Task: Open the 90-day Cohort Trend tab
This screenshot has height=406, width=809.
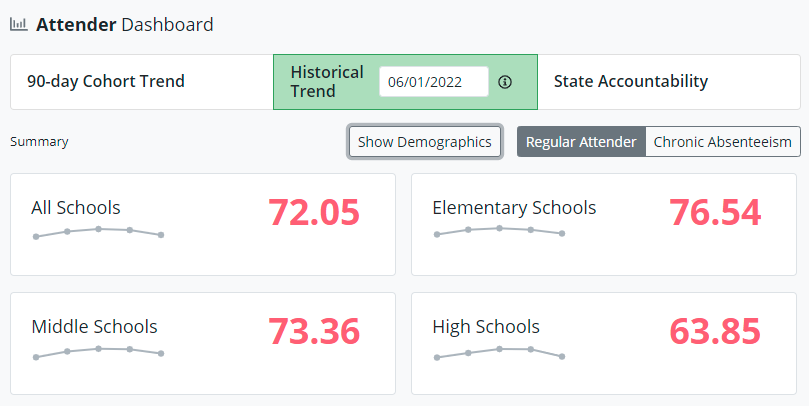Action: tap(106, 82)
